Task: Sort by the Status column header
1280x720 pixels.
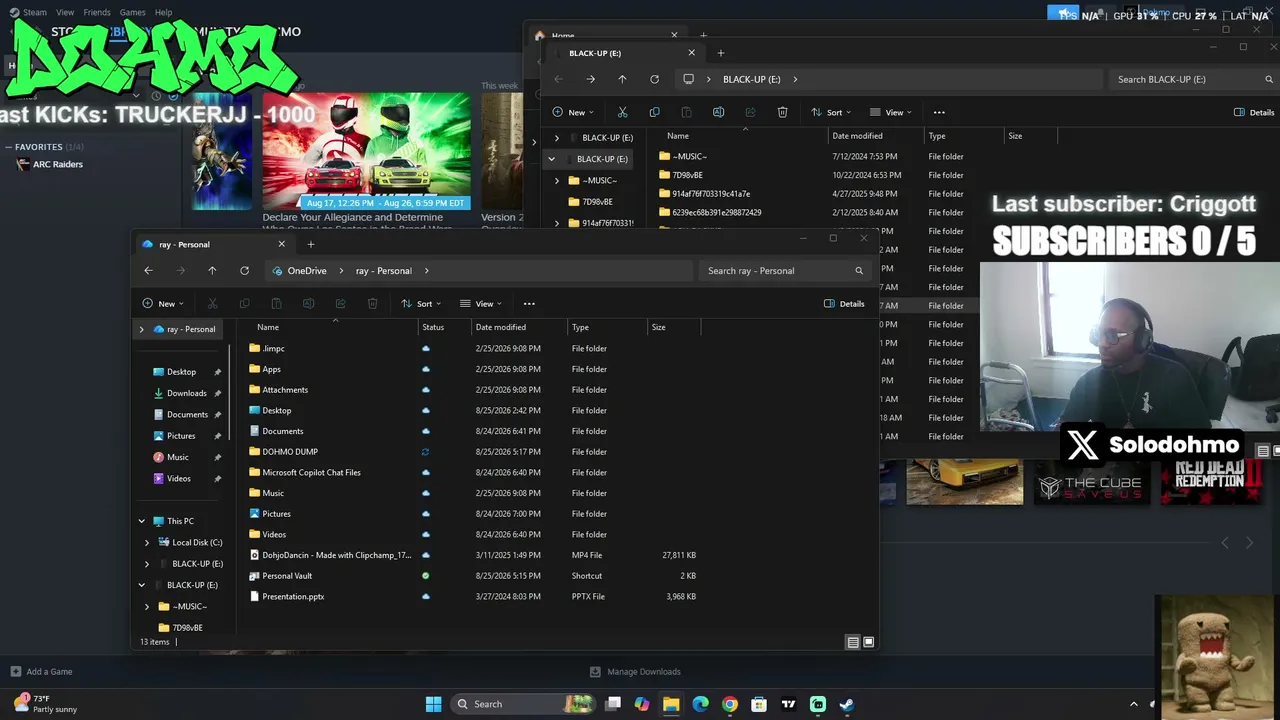Action: 445,327
